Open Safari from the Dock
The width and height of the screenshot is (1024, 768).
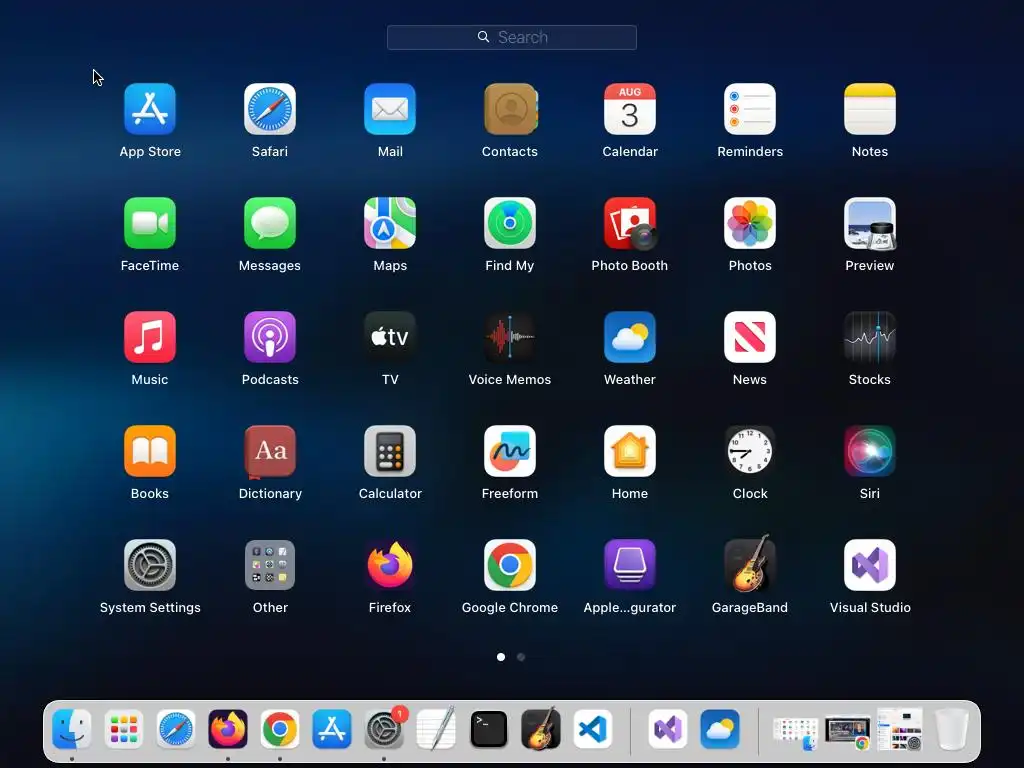tap(176, 729)
